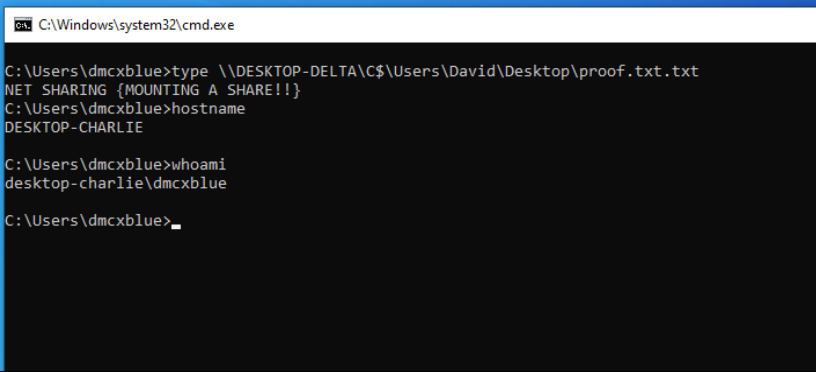Click the prompt before the hostname command
The width and height of the screenshot is (816, 372).
[x=88, y=109]
